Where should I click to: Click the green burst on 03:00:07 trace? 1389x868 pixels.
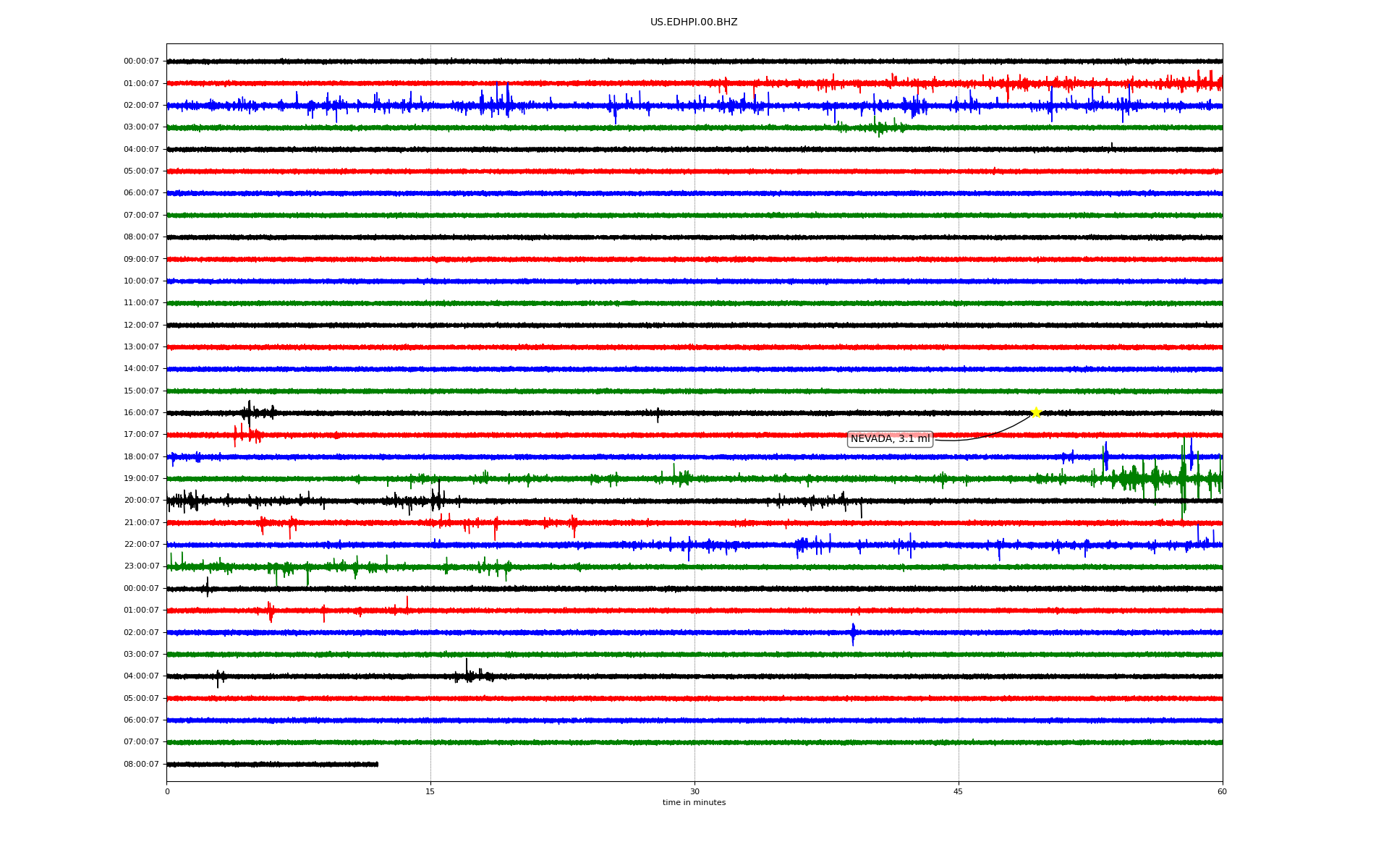878,127
